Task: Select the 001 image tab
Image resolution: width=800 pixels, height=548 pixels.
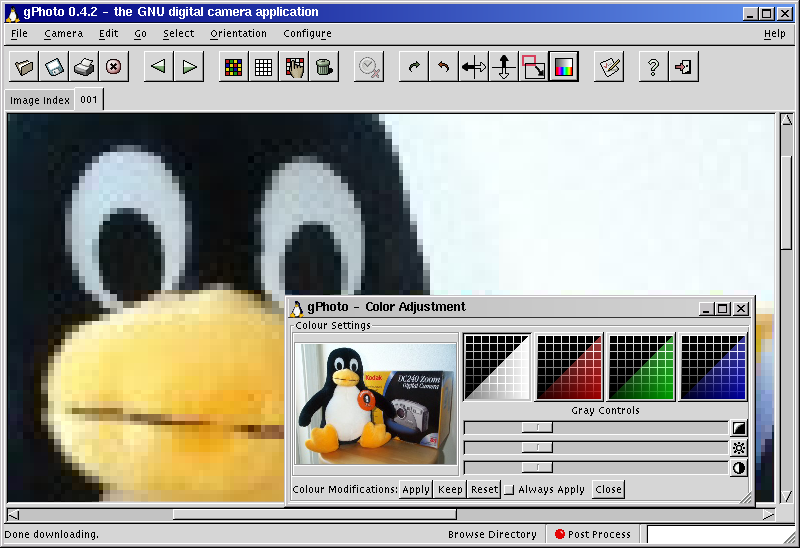Action: click(x=89, y=99)
